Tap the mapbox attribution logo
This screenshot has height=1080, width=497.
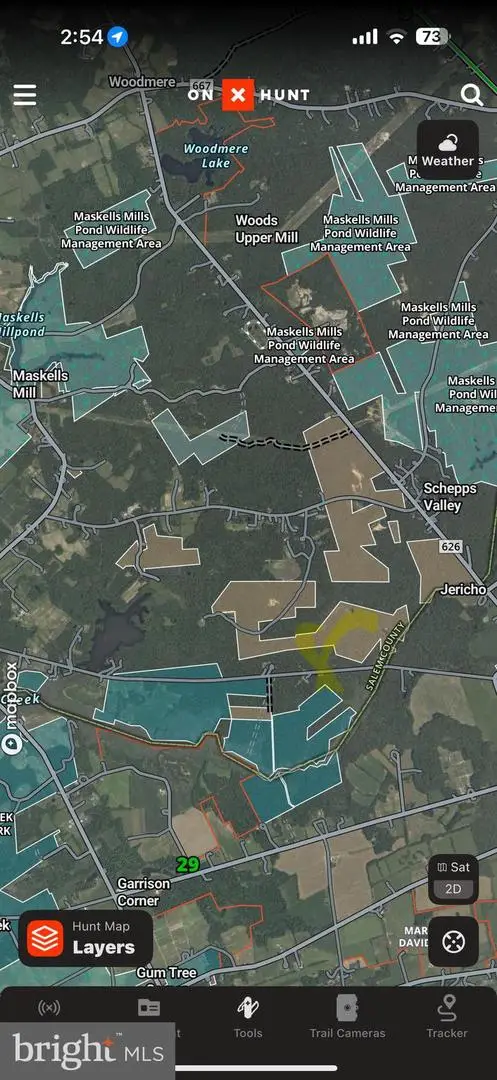(10, 707)
